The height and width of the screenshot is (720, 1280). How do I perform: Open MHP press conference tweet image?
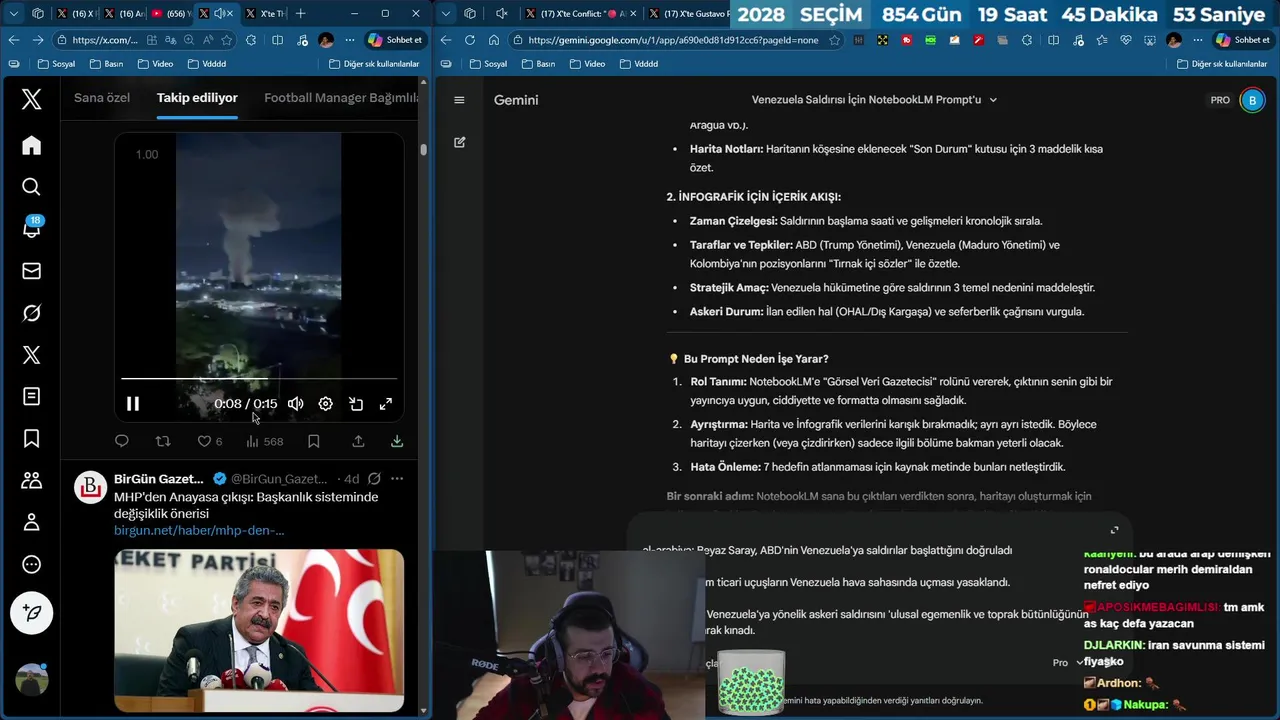pos(259,630)
